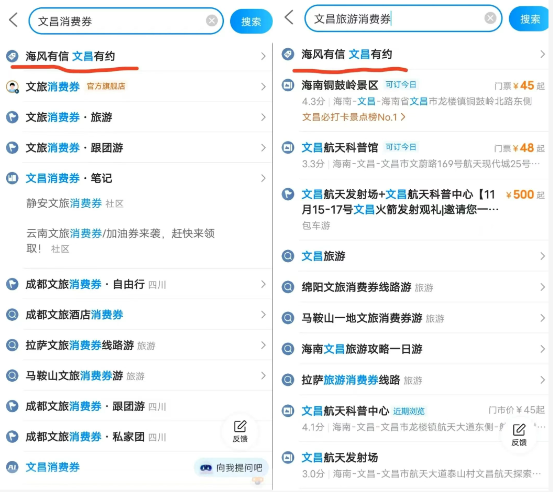Click magnifier icon beside 文昌旅游 suggestion
The width and height of the screenshot is (553, 492).
[288, 256]
